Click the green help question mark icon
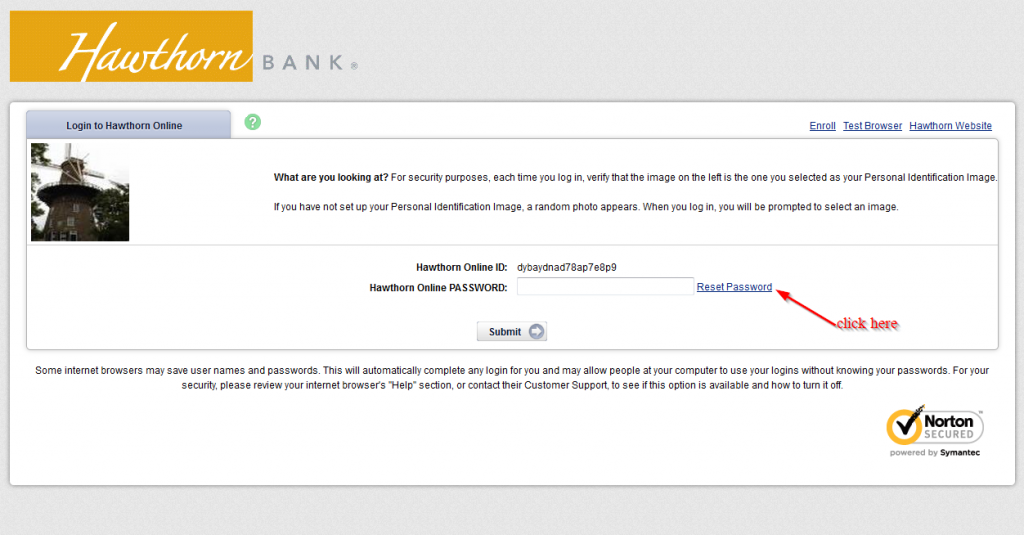This screenshot has width=1024, height=535. point(253,122)
